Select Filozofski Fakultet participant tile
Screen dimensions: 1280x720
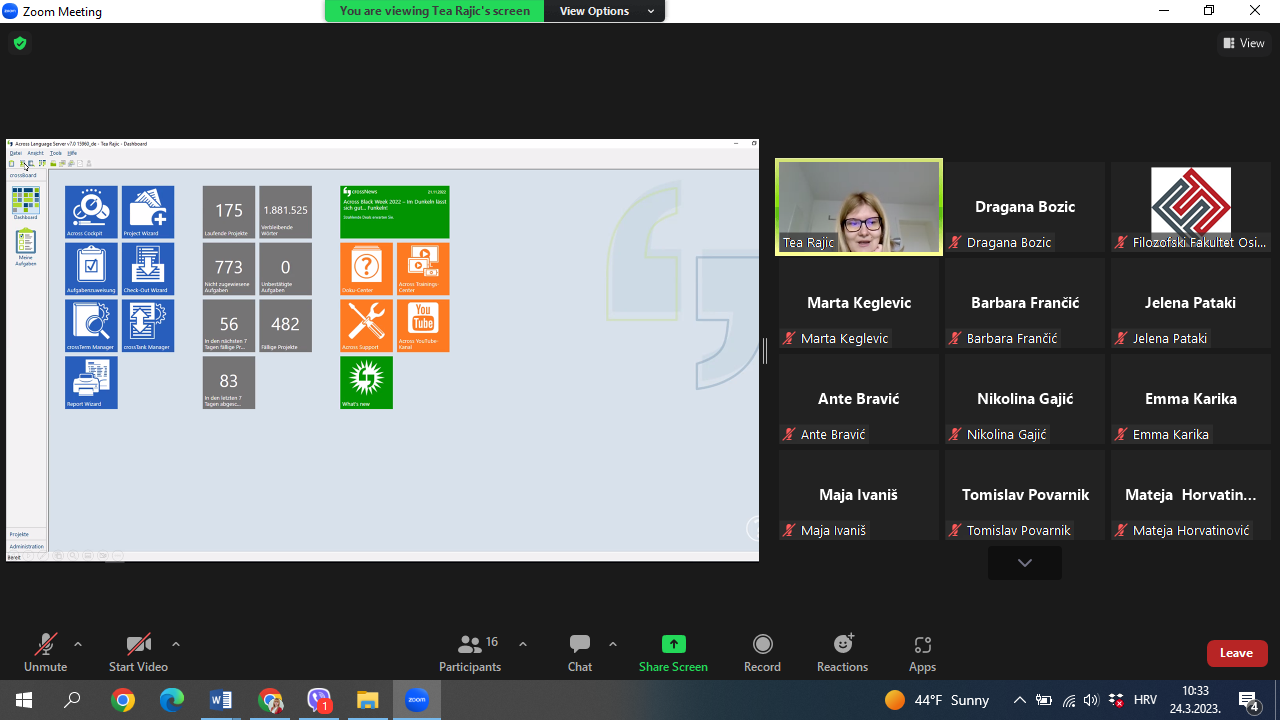1191,207
